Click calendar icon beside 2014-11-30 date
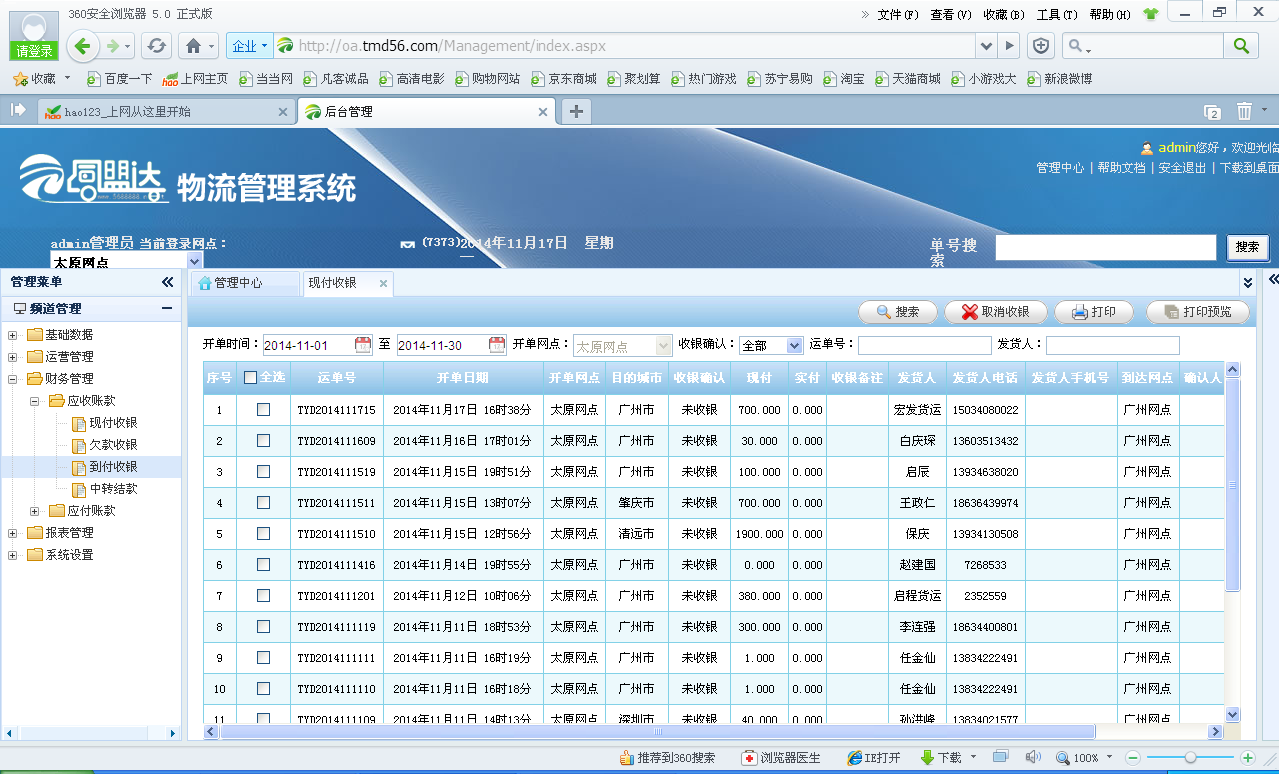Image resolution: width=1279 pixels, height=774 pixels. [x=497, y=345]
